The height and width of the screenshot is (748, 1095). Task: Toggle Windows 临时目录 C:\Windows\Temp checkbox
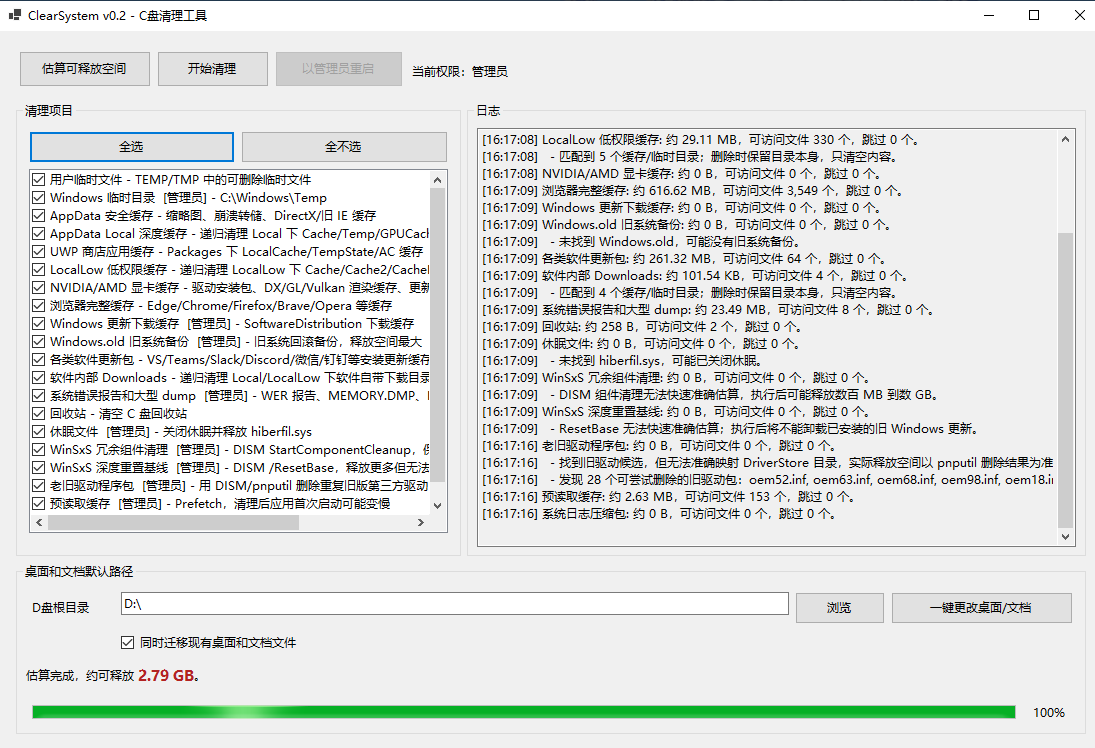[38, 198]
